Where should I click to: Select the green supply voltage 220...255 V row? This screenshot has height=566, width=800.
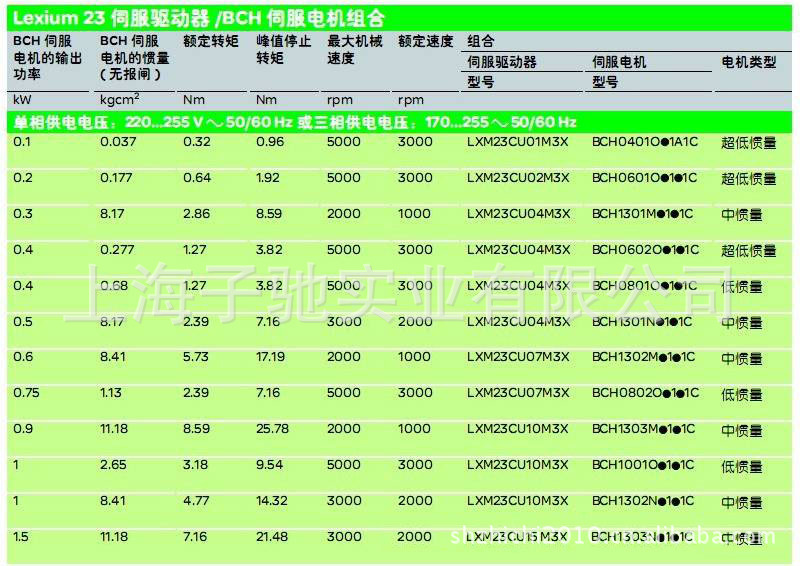tap(400, 122)
